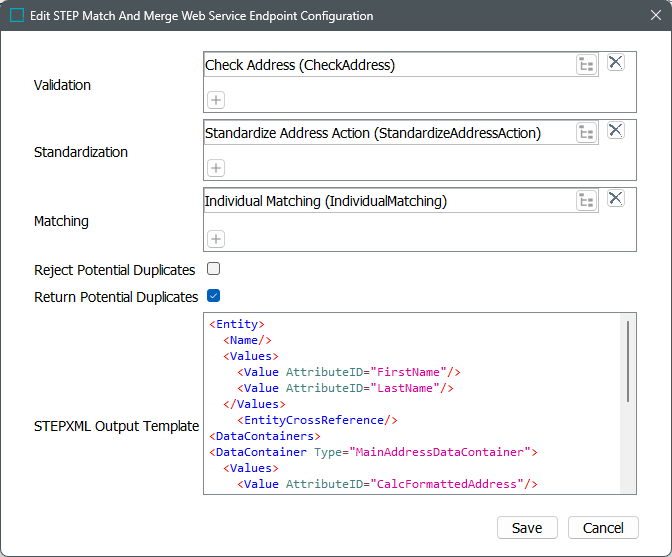The image size is (672, 557).
Task: Add a new Validation business condition
Action: pos(216,99)
